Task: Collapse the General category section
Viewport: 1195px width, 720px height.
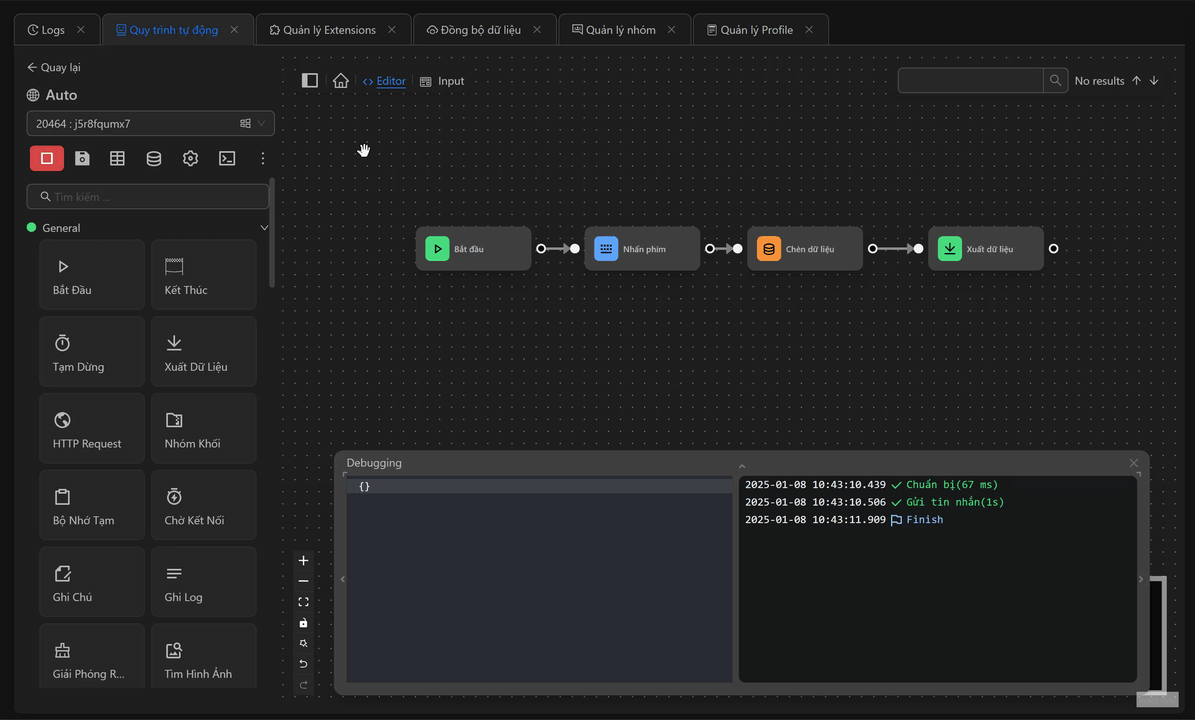Action: pyautogui.click(x=264, y=228)
